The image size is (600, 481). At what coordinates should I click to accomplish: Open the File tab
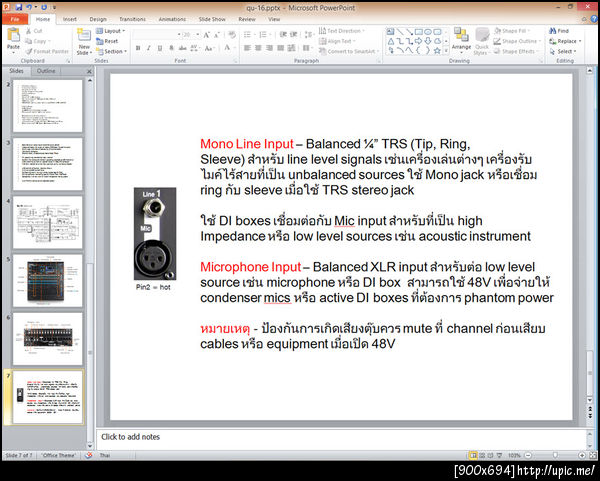[x=15, y=19]
